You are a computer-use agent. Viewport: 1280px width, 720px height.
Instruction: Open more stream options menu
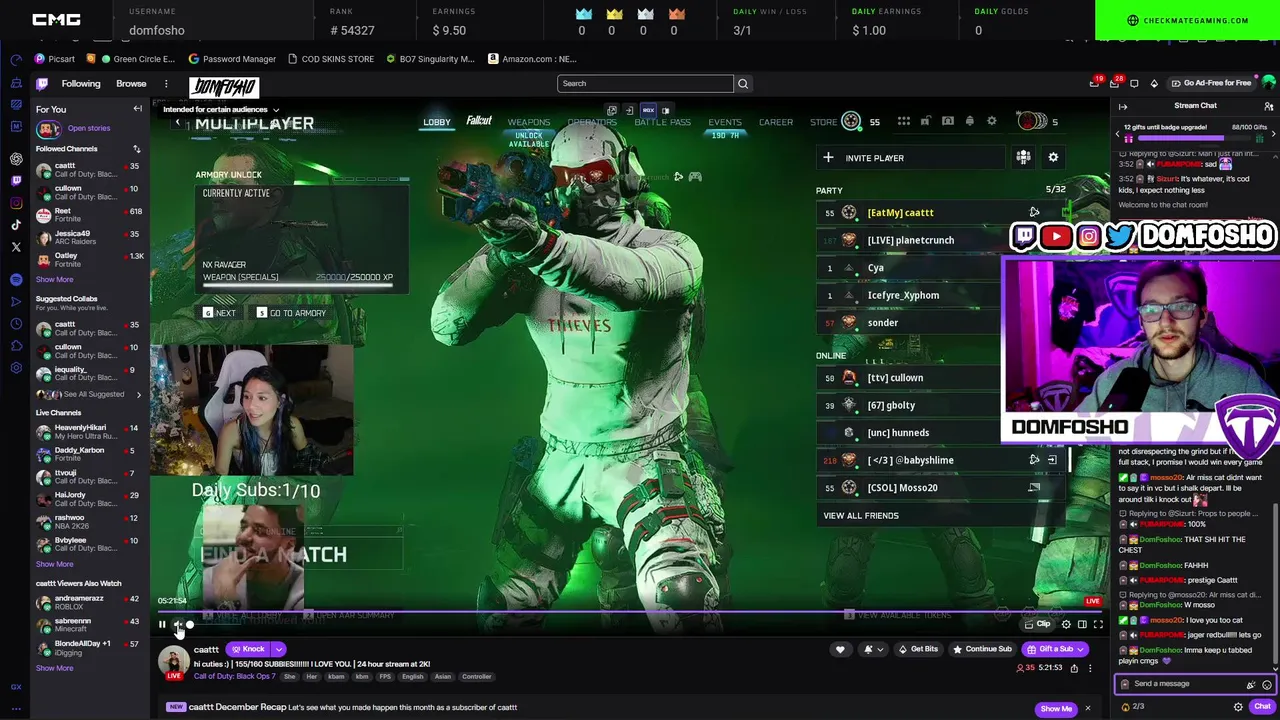point(1090,668)
